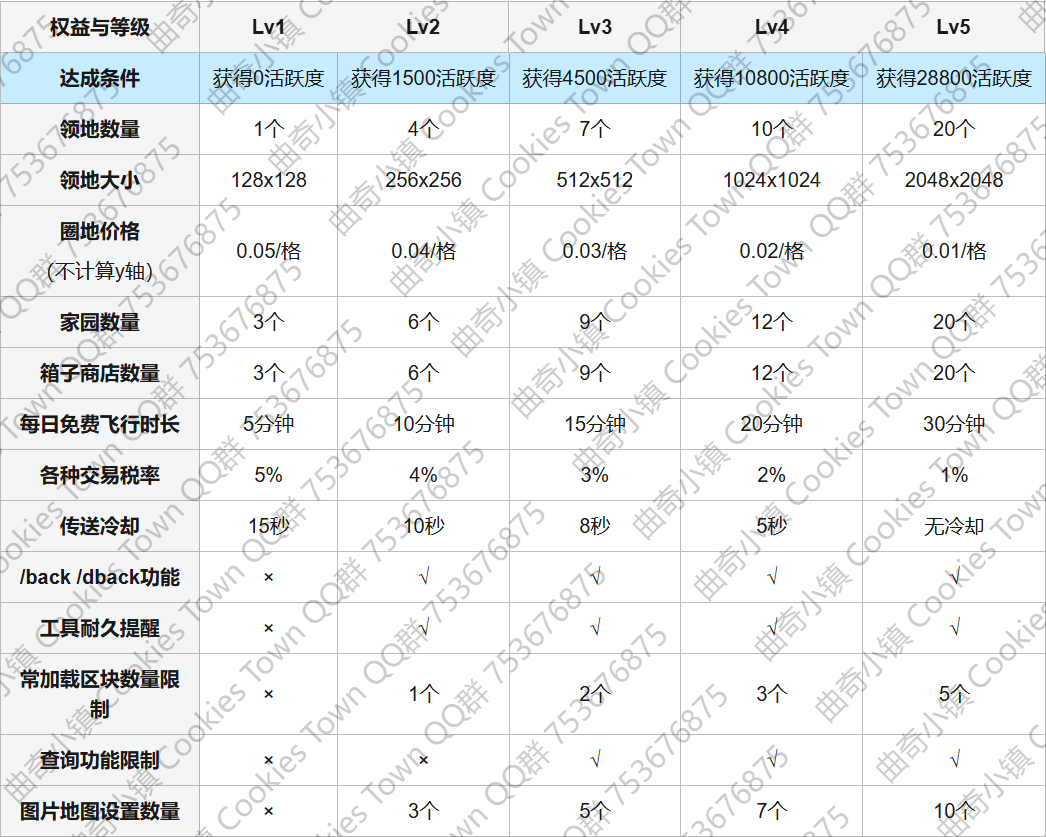Select the 9个 cell in 箱子商店数量 row
Screen dimensions: 1046x837
pyautogui.click(x=594, y=373)
